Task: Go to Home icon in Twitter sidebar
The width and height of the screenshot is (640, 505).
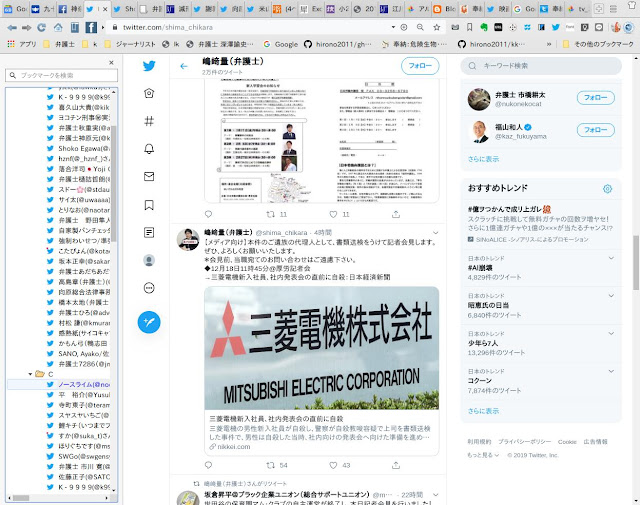Action: (x=149, y=93)
